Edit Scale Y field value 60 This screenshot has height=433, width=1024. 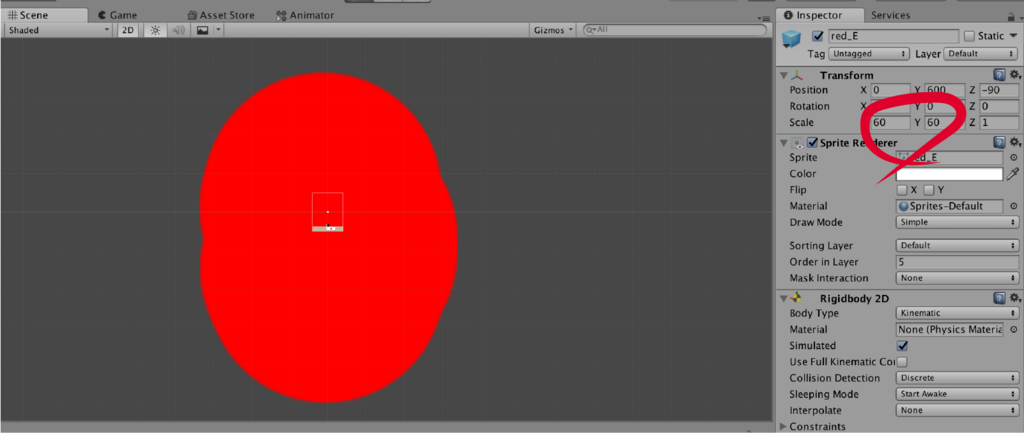click(x=944, y=122)
